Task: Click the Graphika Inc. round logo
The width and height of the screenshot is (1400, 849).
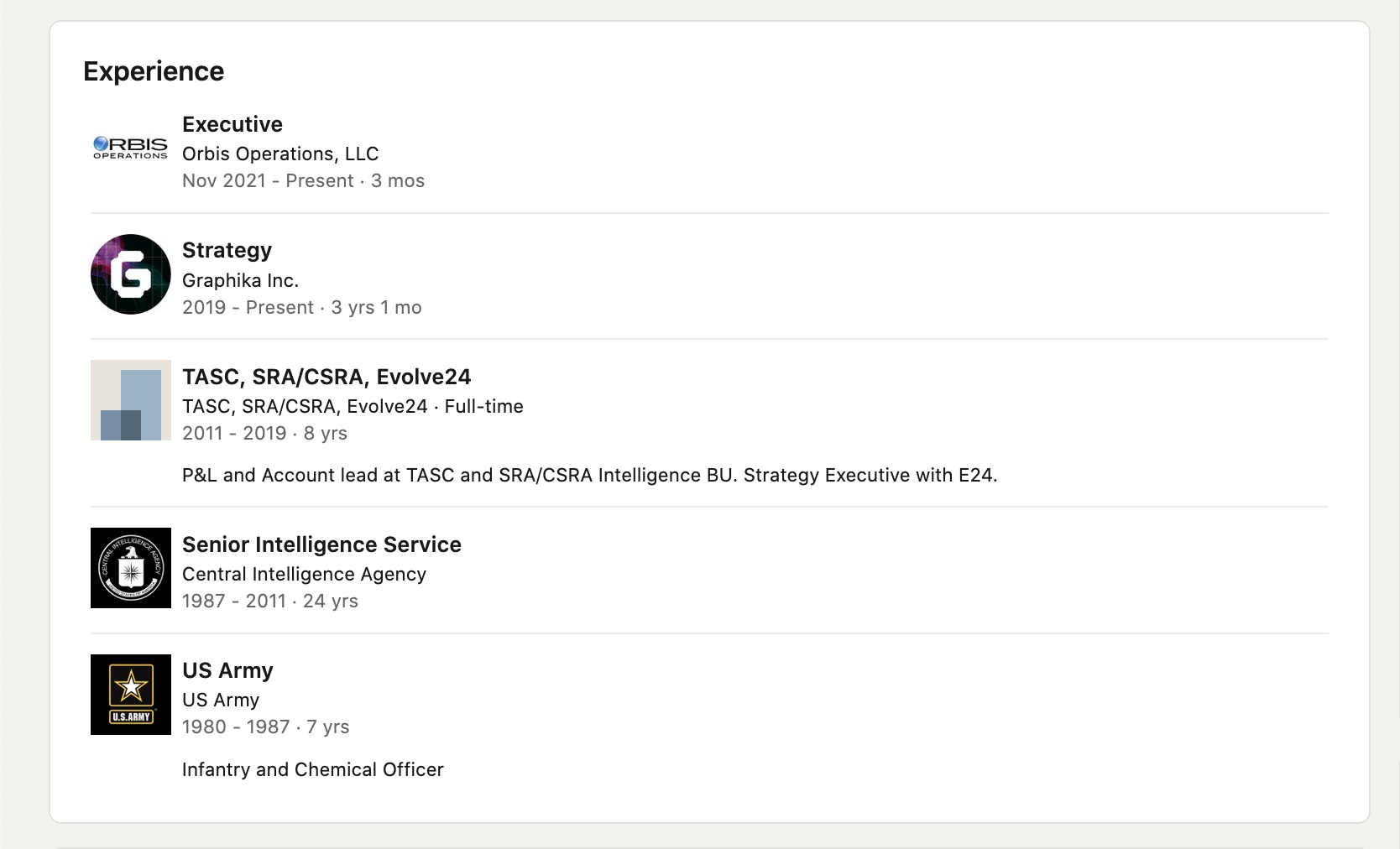Action: (x=130, y=274)
